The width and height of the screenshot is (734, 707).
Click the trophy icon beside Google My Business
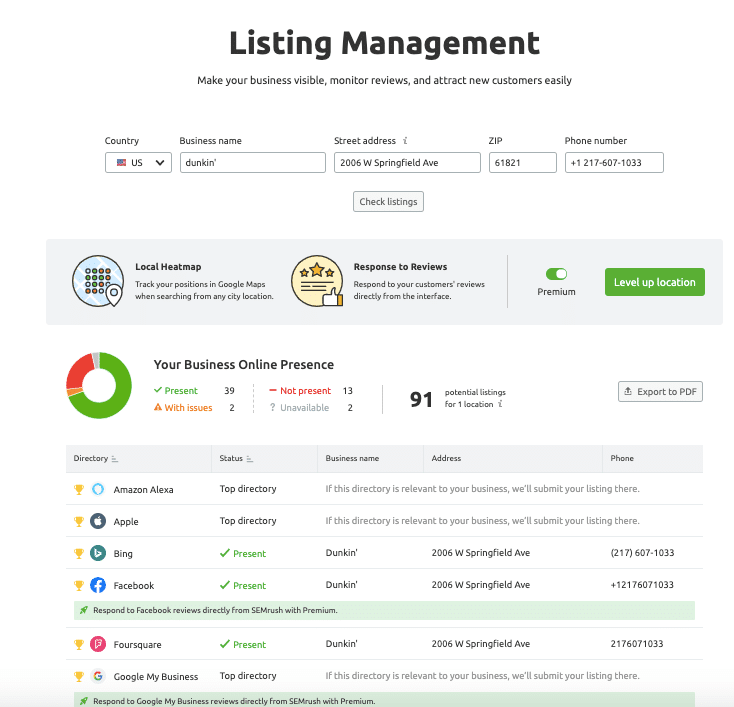click(79, 677)
